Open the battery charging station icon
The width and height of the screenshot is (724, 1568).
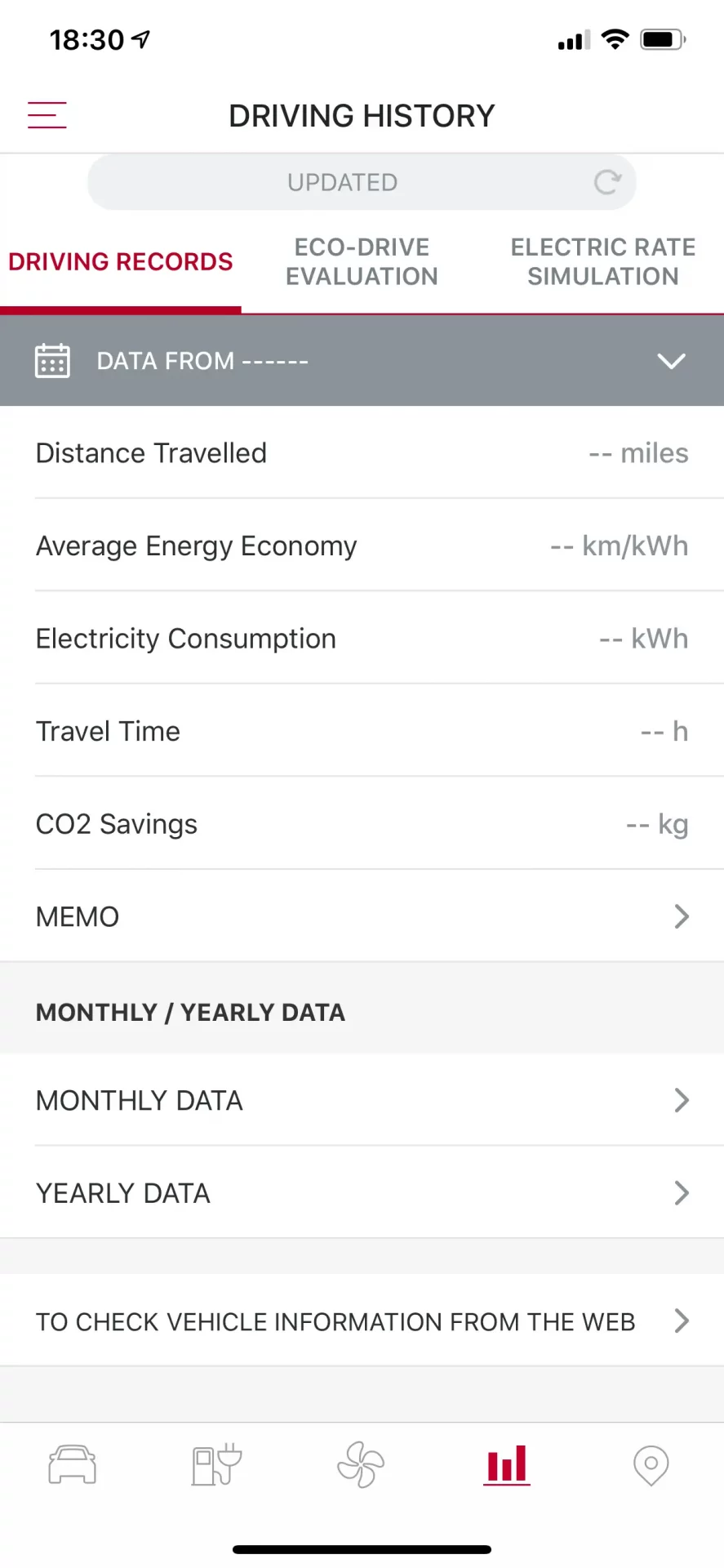coord(216,1464)
